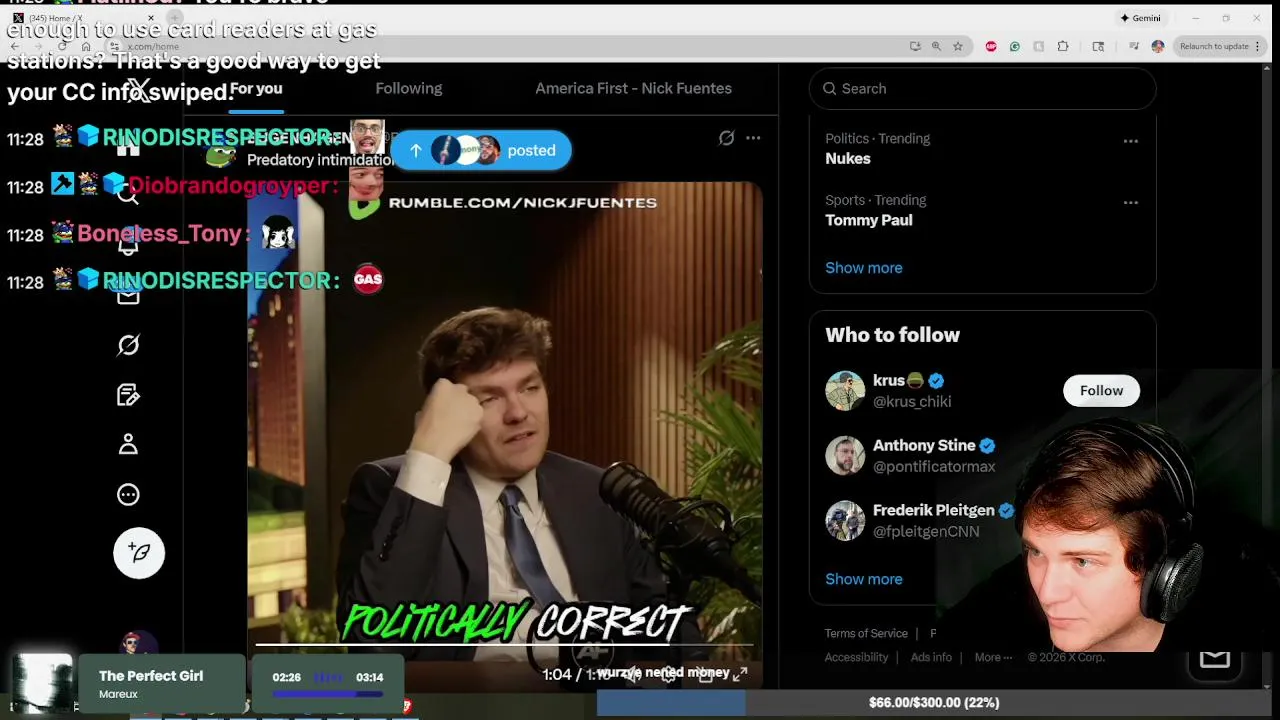Open options for the Nukes trend
The height and width of the screenshot is (720, 1280).
pos(1131,141)
